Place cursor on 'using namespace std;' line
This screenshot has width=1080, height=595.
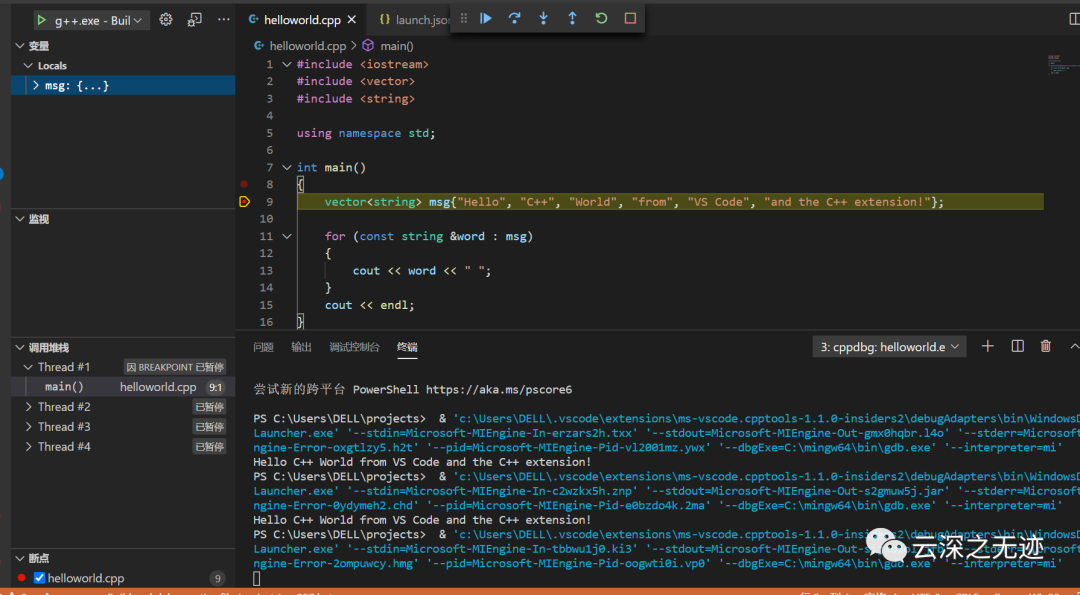point(366,133)
